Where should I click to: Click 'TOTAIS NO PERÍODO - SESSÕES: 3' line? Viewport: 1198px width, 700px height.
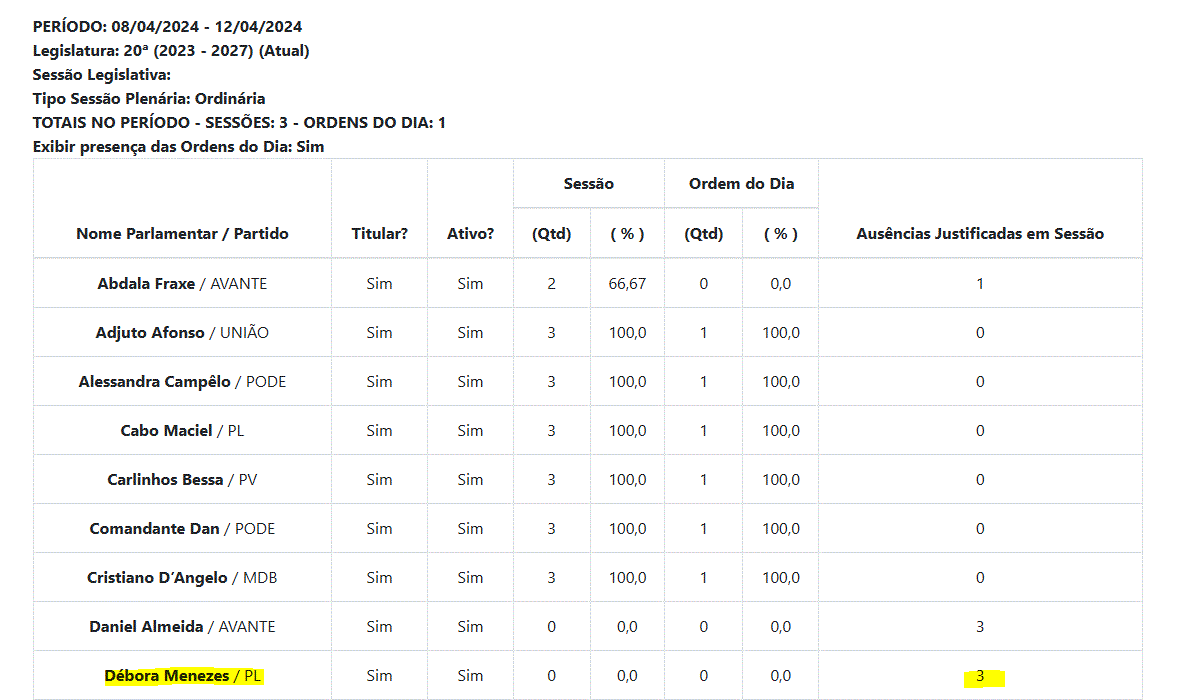pyautogui.click(x=239, y=122)
